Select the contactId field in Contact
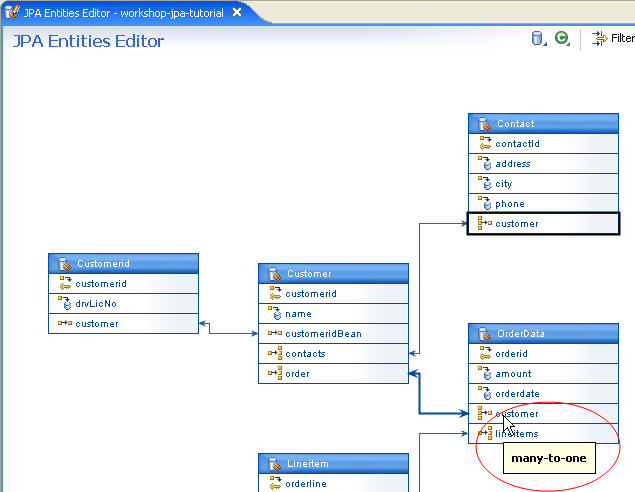Image resolution: width=635 pixels, height=492 pixels. pos(543,144)
